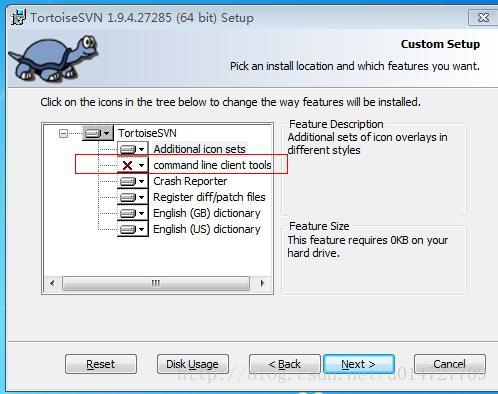This screenshot has height=394, width=498.
Task: Select the English (GB) dictionary label
Action: point(207,213)
